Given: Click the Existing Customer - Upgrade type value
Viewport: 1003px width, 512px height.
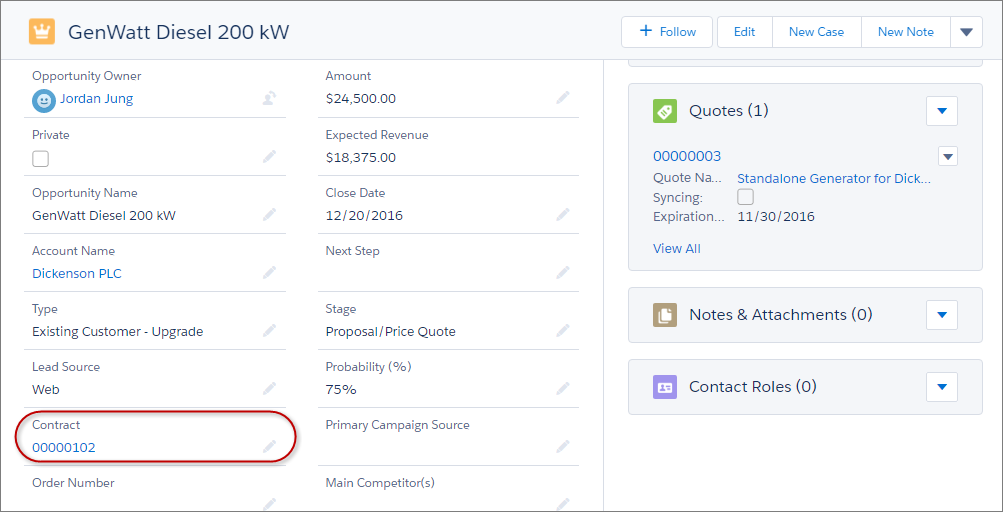Looking at the screenshot, I should coord(118,332).
